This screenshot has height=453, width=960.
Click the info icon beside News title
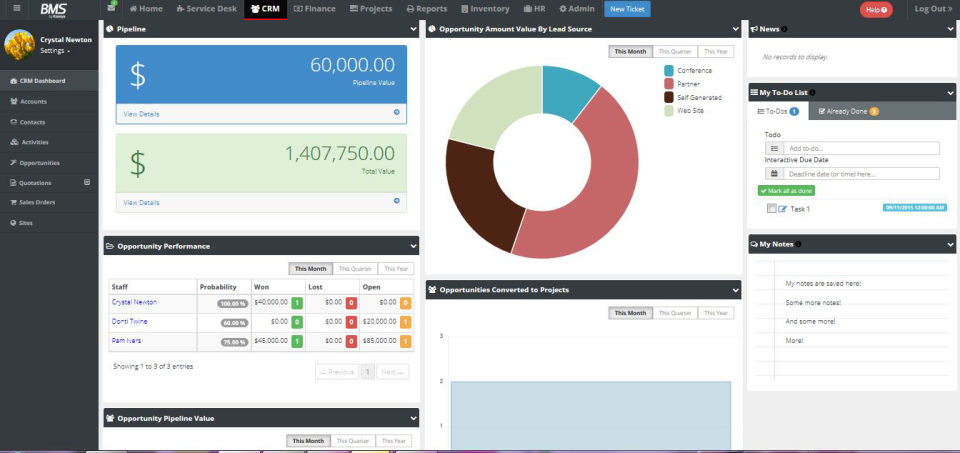(x=785, y=29)
